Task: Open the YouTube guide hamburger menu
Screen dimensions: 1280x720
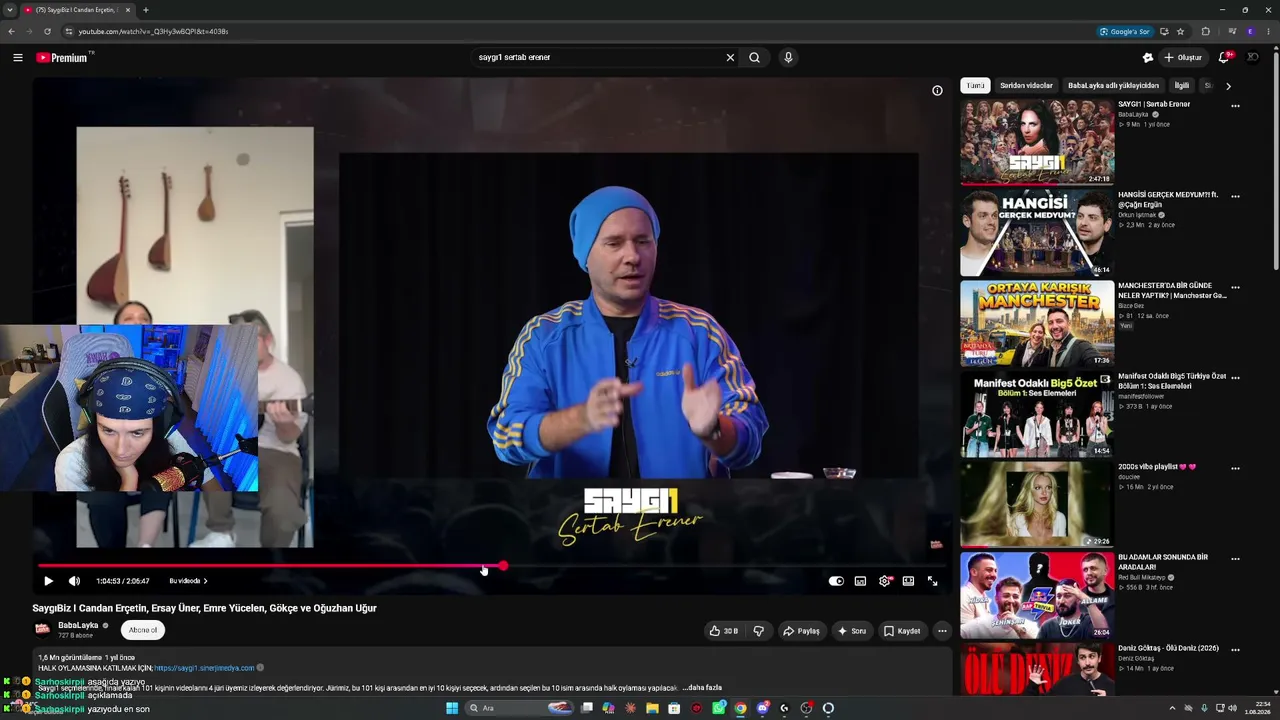Action: (18, 58)
